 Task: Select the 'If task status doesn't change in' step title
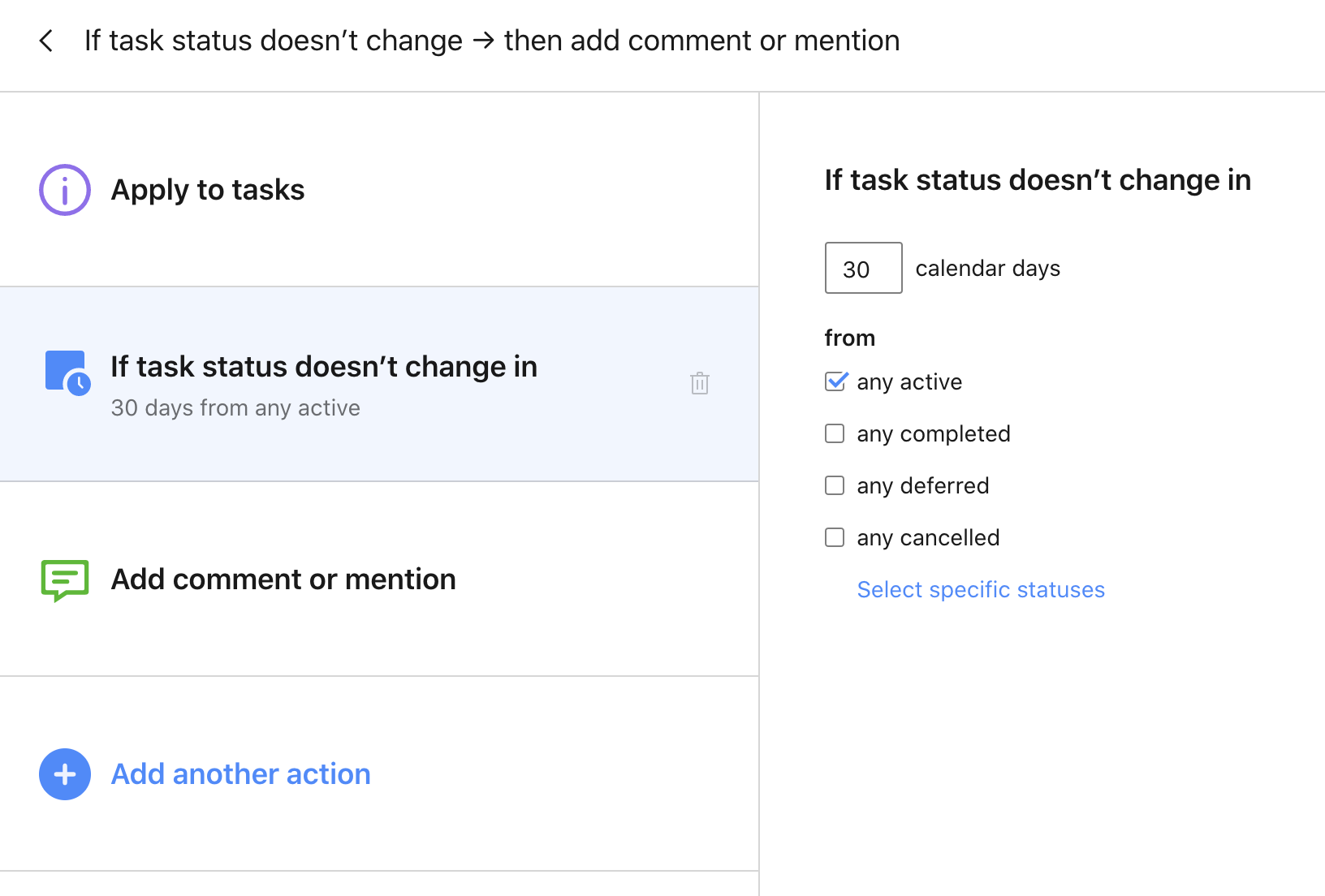coord(324,367)
